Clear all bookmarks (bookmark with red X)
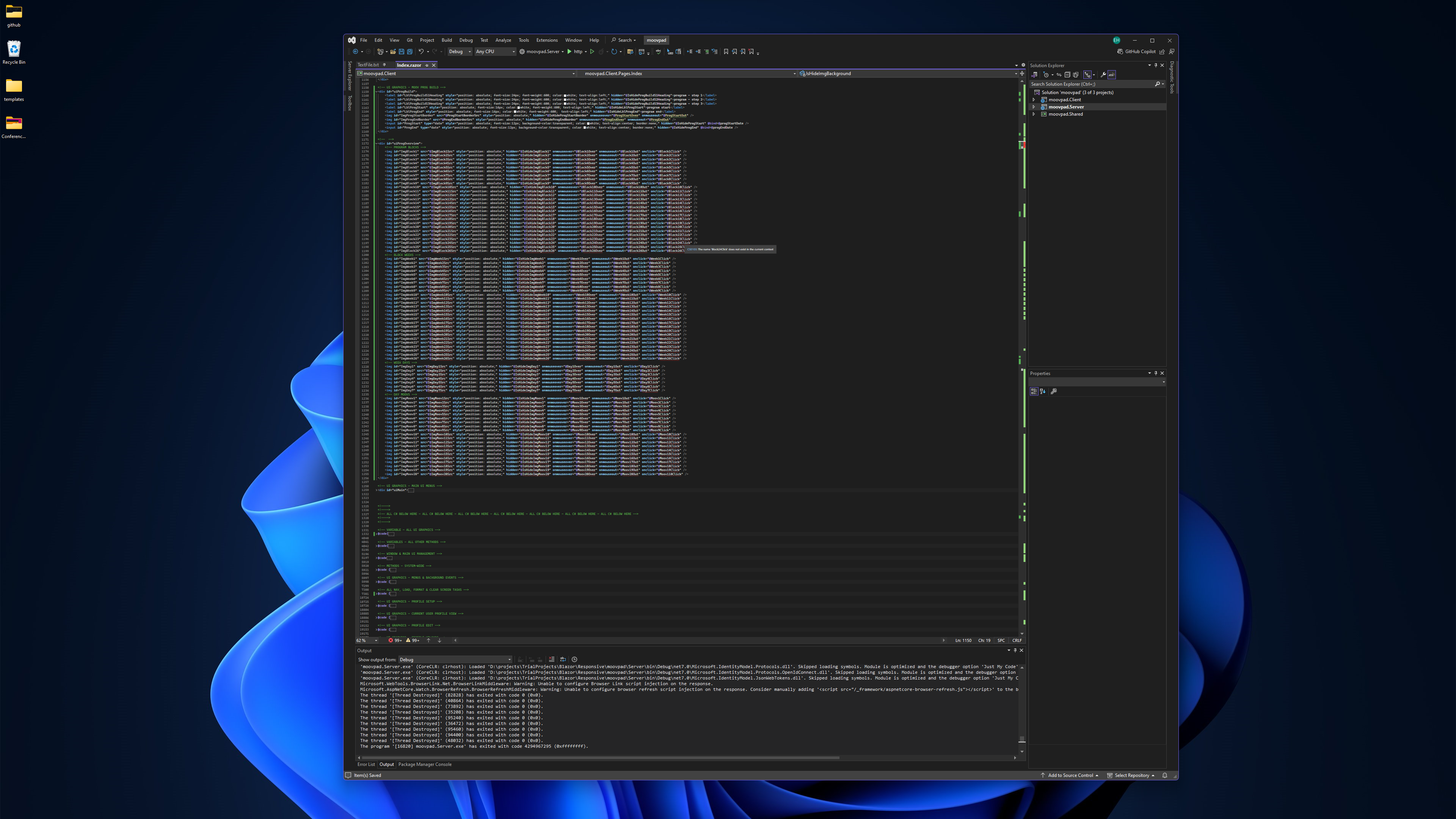1456x819 pixels. [x=751, y=52]
